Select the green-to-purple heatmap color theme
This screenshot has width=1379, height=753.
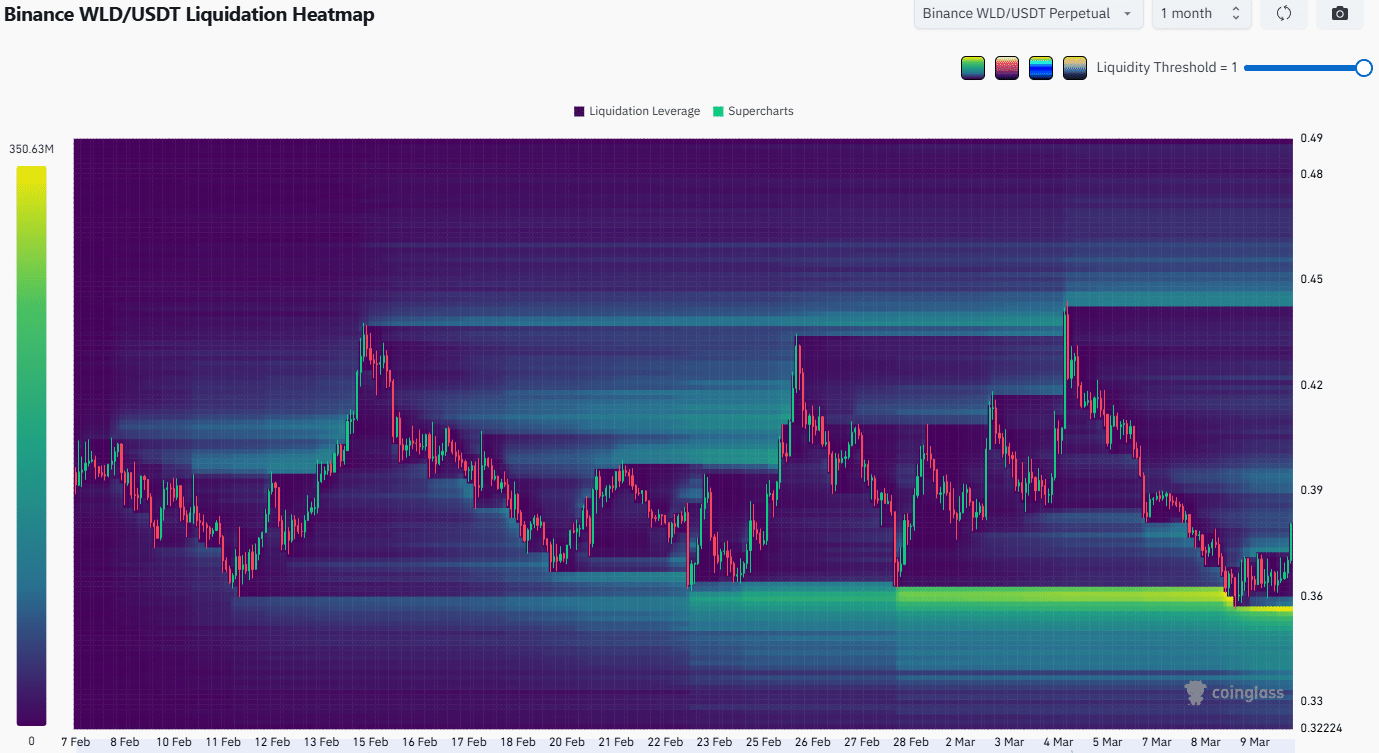(x=972, y=68)
